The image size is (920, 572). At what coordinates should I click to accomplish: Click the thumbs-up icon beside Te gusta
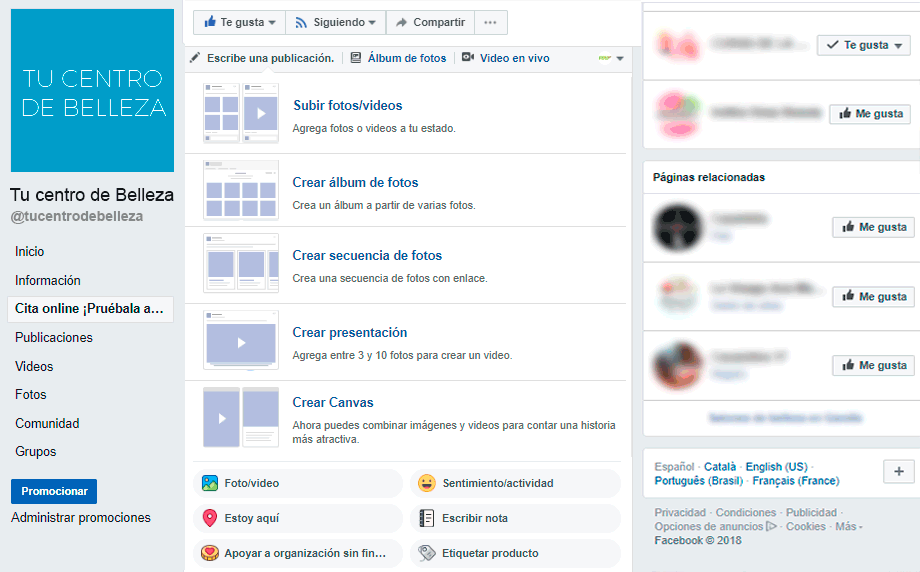(x=210, y=22)
